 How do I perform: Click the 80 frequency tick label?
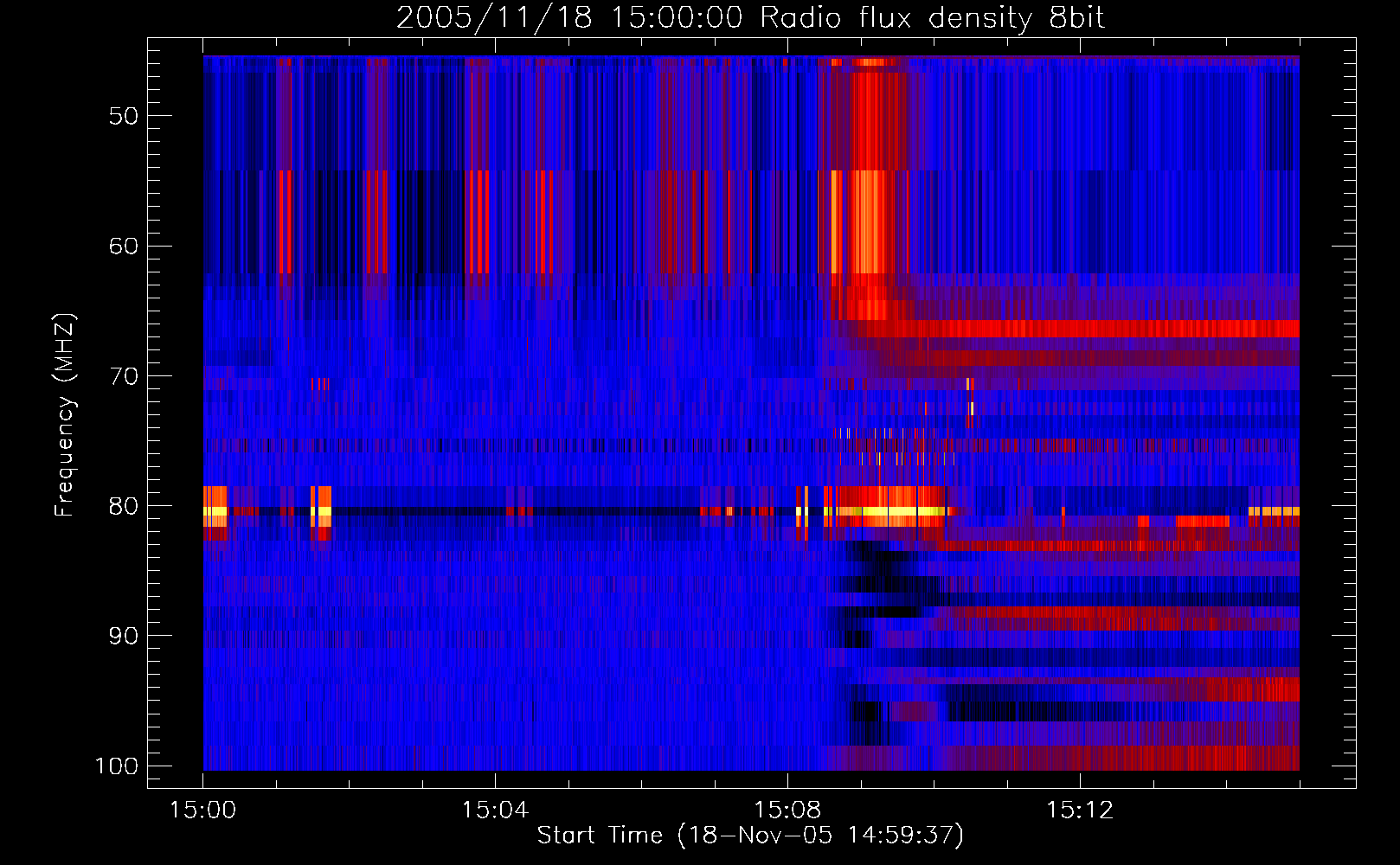point(124,506)
